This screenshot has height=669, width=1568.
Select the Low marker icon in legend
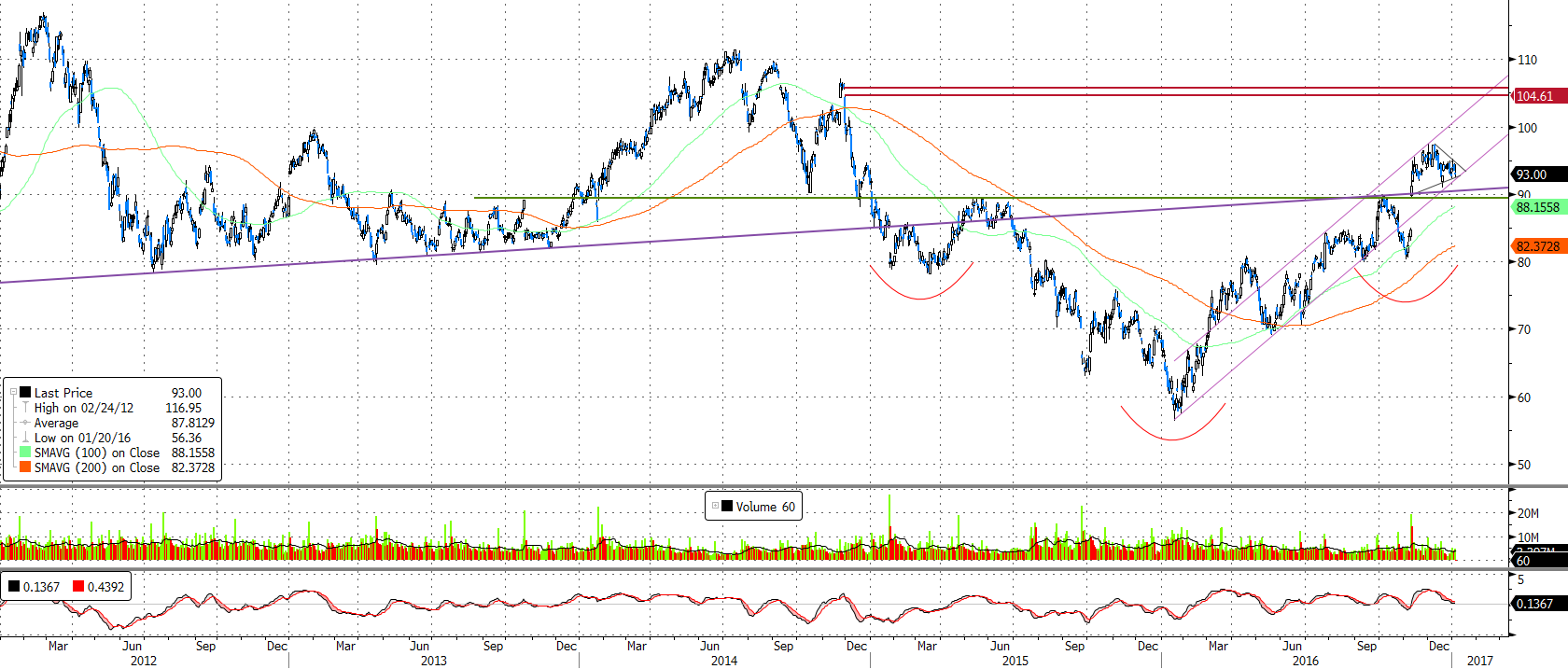26,438
